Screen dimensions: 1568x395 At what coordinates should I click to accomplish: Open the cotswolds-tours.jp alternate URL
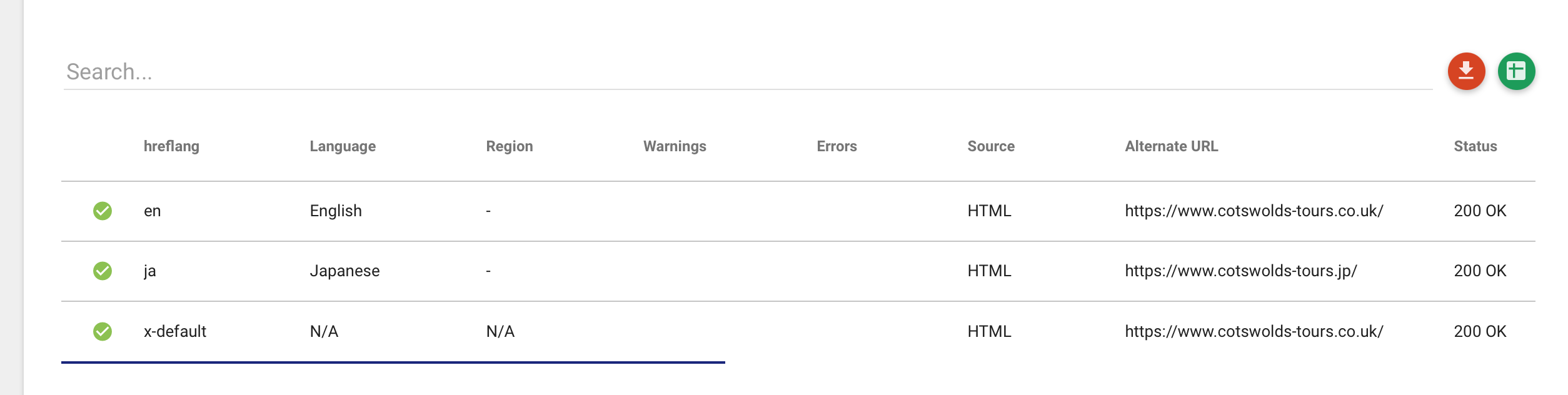[x=1241, y=271]
